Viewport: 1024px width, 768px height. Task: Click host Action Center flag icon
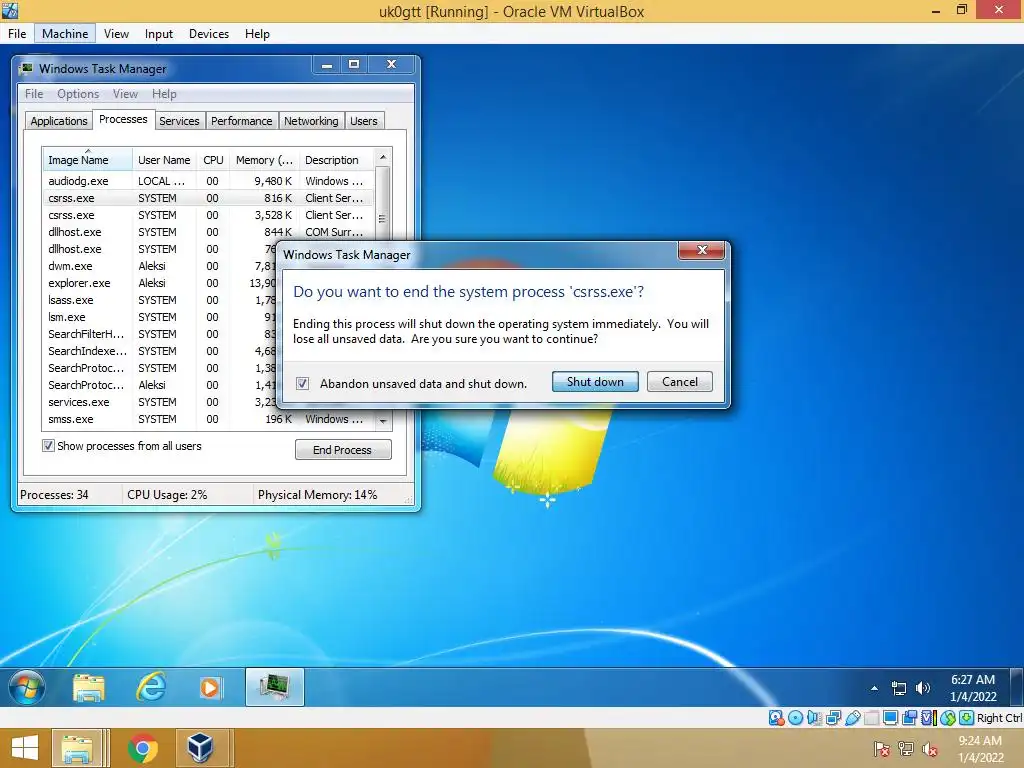click(x=882, y=749)
